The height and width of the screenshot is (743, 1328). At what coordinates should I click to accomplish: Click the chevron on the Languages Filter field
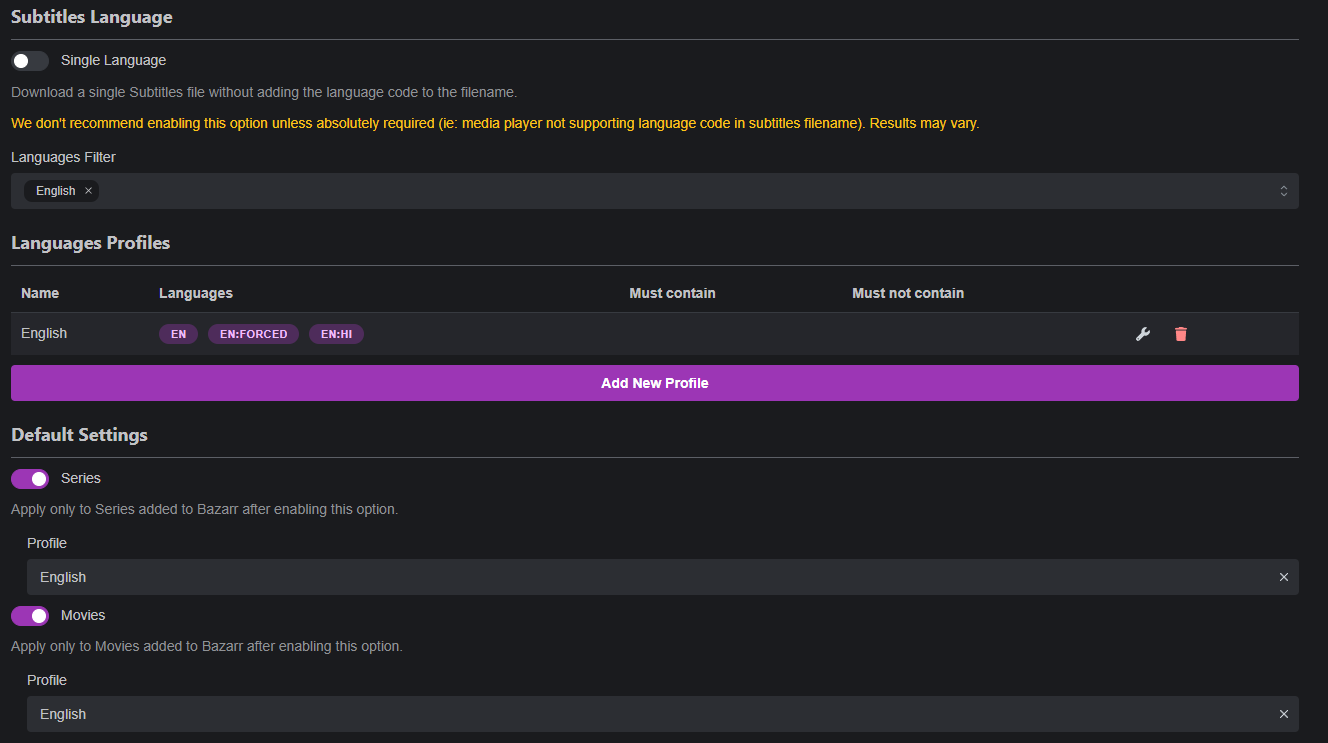[1283, 190]
